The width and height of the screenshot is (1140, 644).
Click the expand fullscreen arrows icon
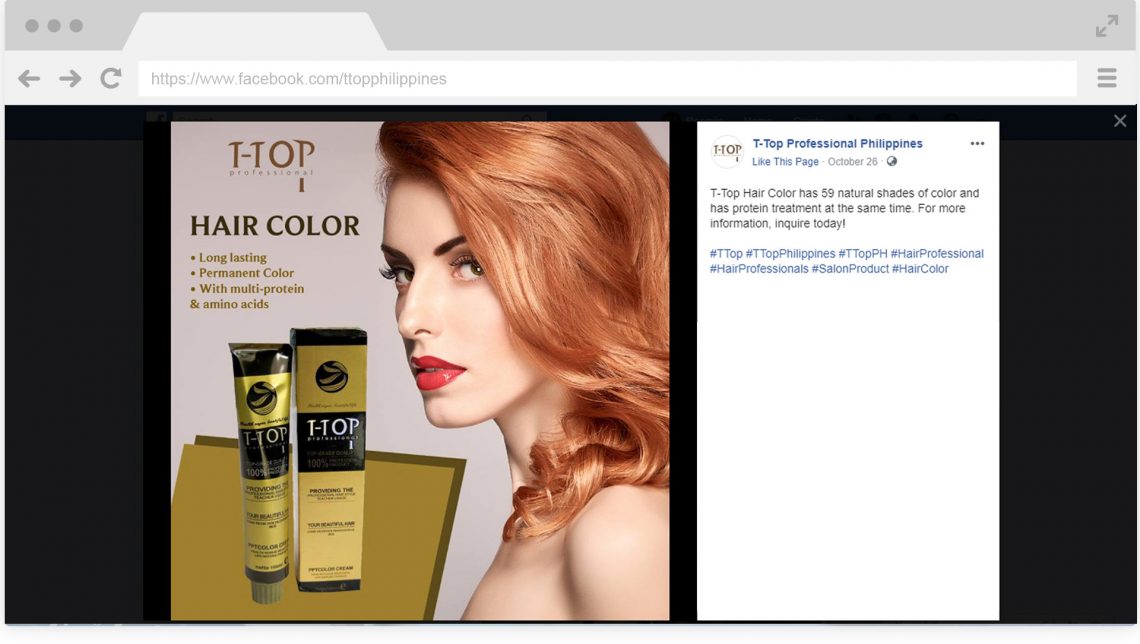[x=1107, y=26]
